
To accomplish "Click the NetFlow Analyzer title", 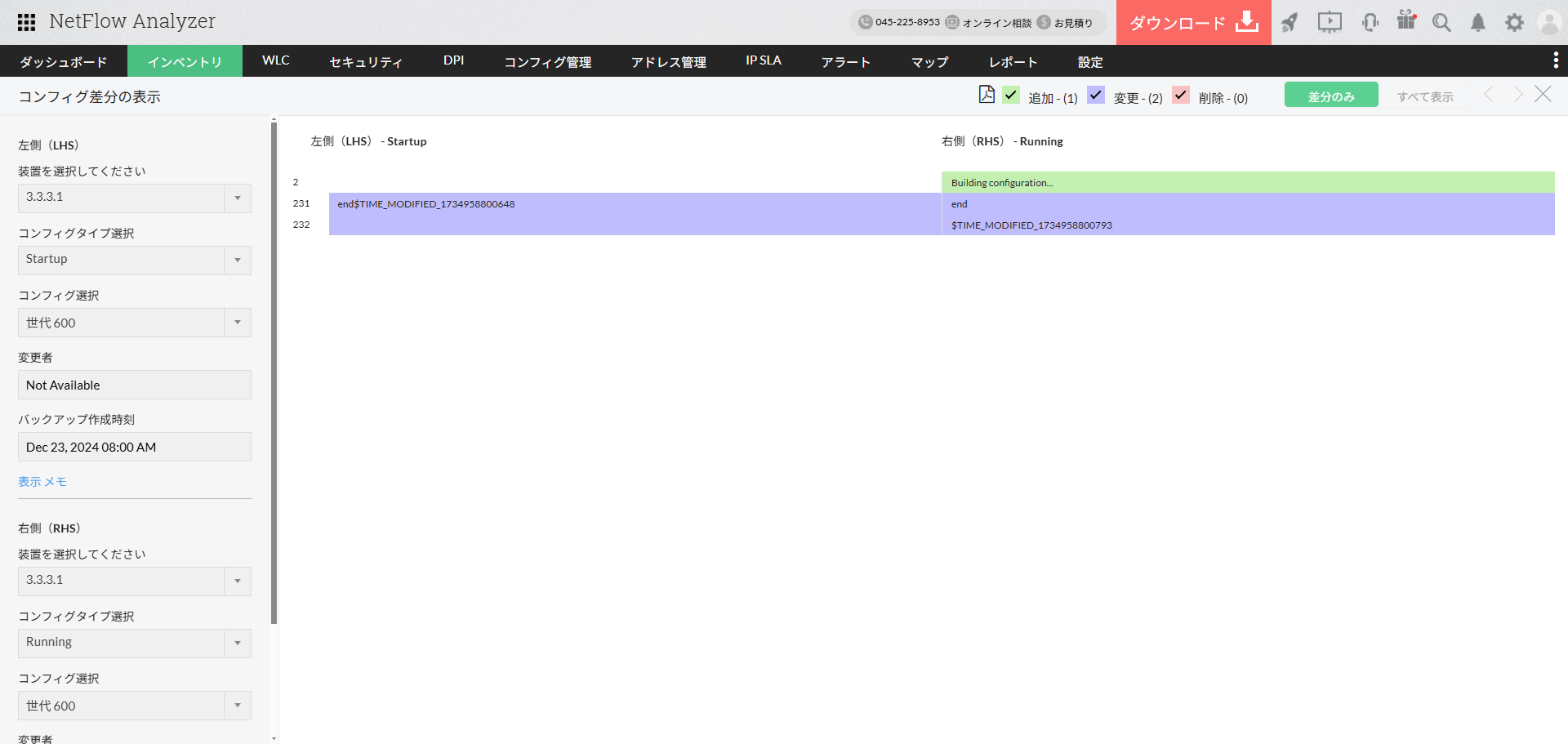I will 132,21.
